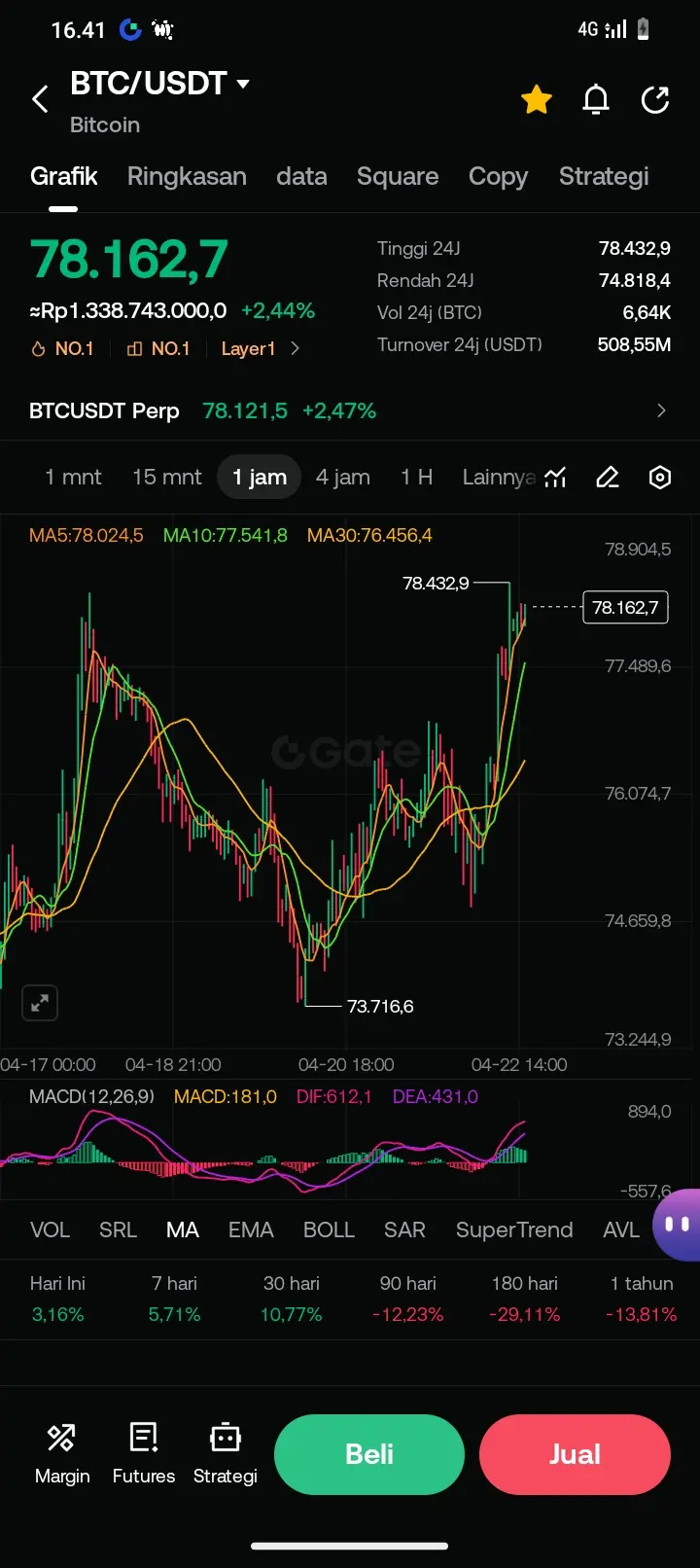Image resolution: width=700 pixels, height=1568 pixels.
Task: Select the Grafik tab
Action: tap(64, 176)
